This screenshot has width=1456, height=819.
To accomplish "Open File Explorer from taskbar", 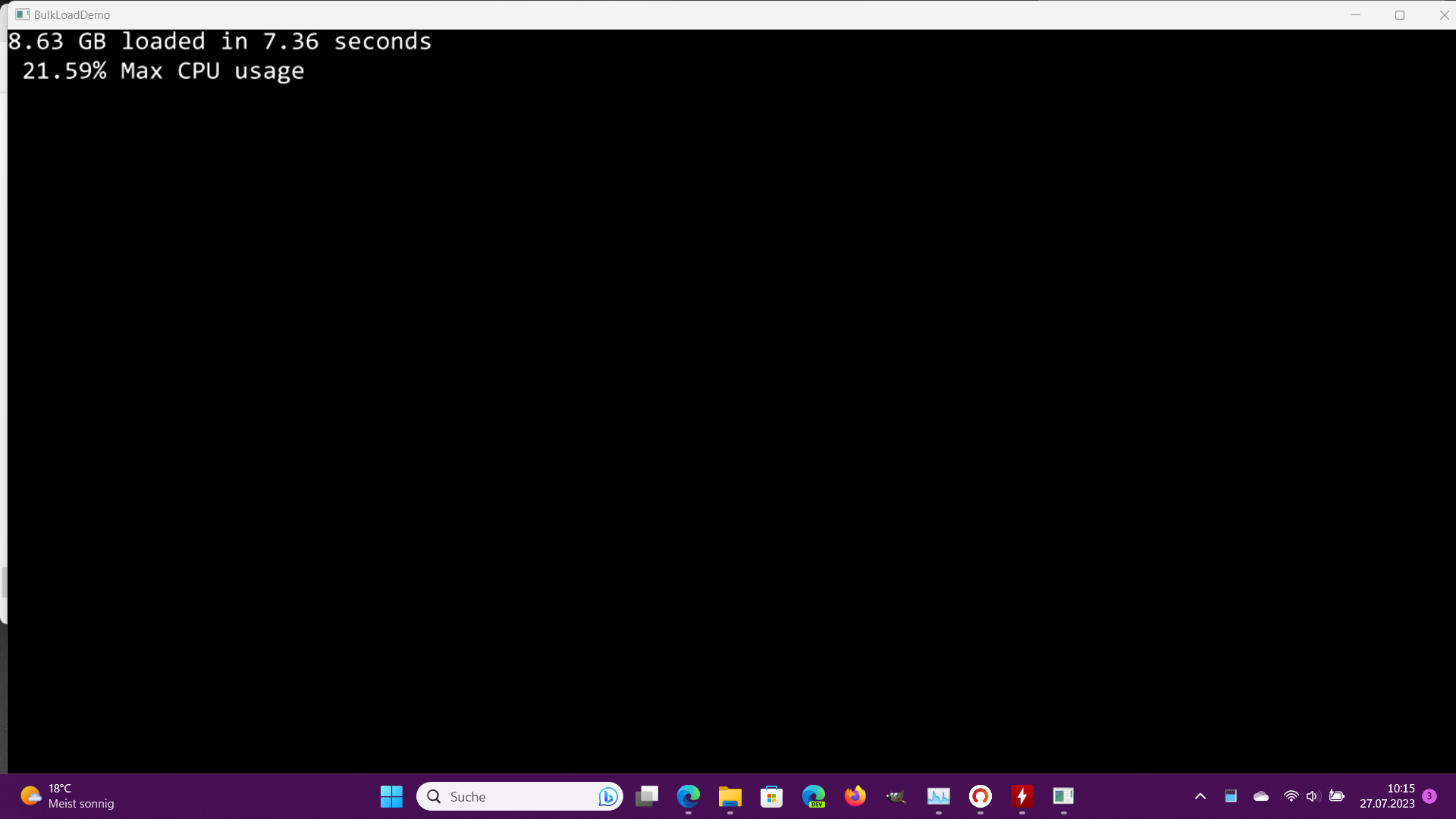I will (x=730, y=796).
